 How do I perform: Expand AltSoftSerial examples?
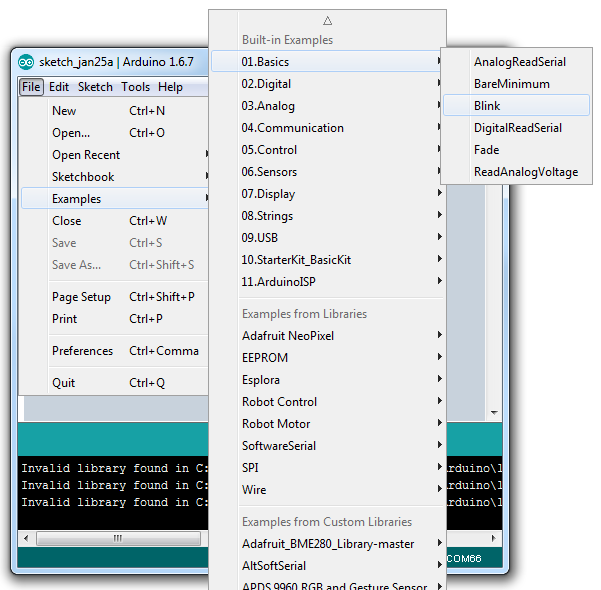pyautogui.click(x=327, y=565)
